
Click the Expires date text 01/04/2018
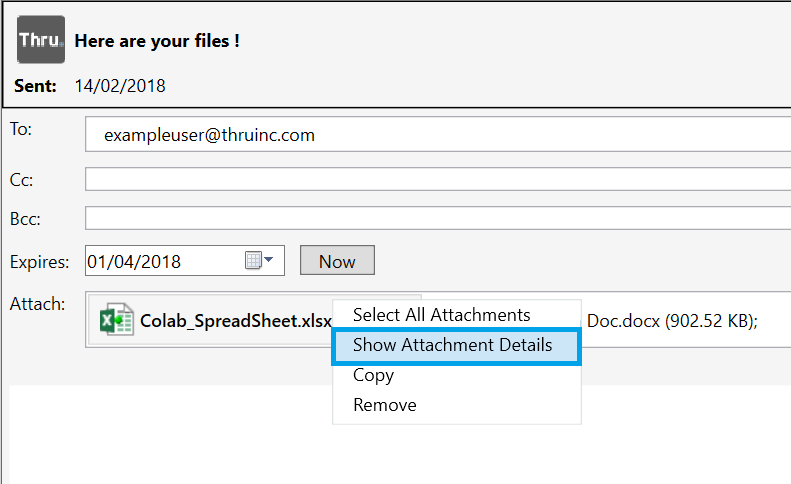tap(135, 261)
